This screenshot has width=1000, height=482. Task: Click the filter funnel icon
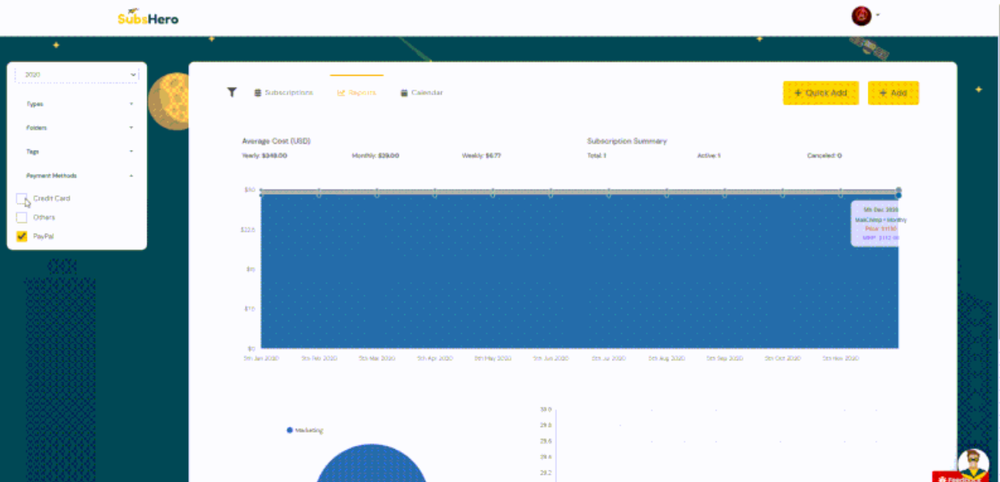(232, 92)
